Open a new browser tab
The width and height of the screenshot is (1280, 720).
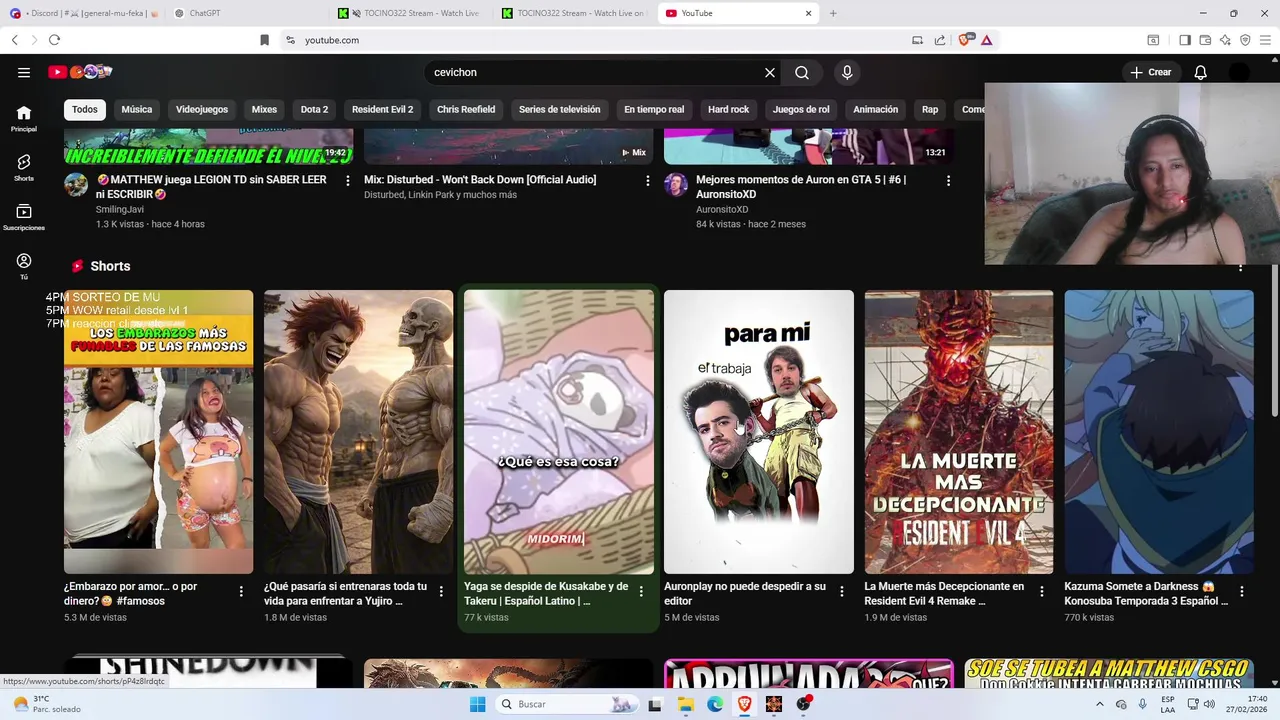tap(833, 13)
